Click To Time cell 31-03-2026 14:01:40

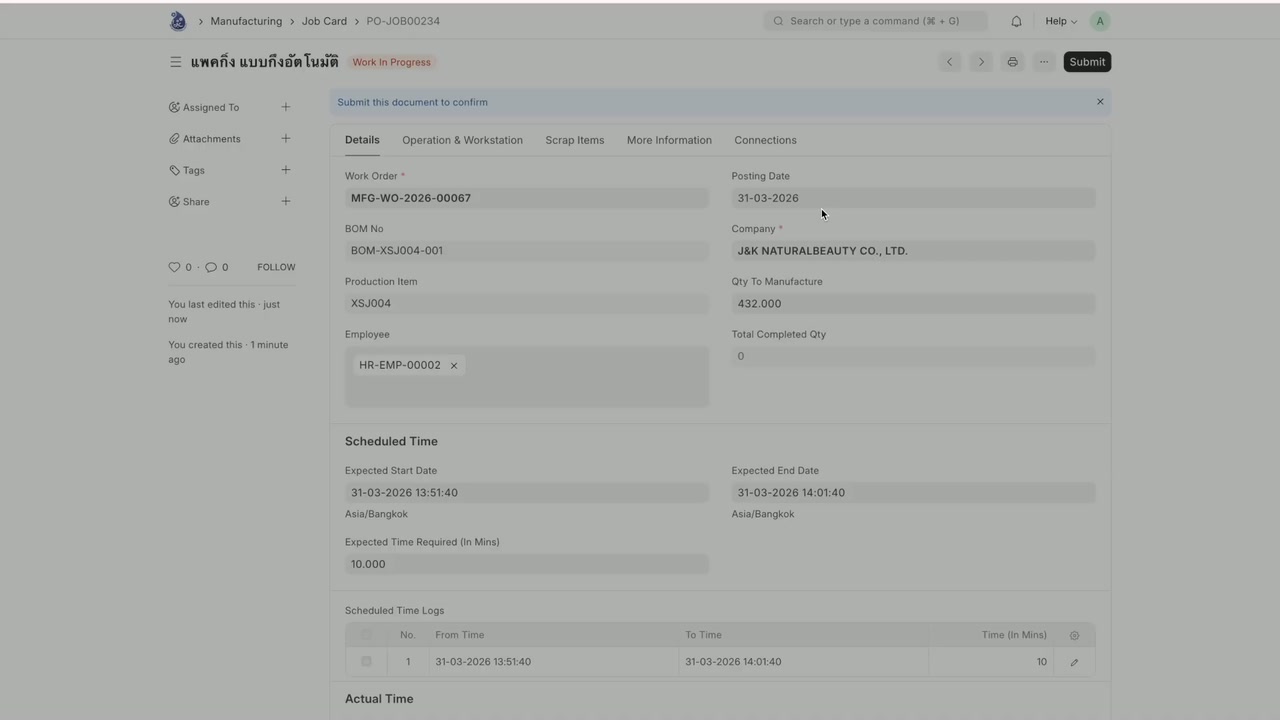pos(803,662)
